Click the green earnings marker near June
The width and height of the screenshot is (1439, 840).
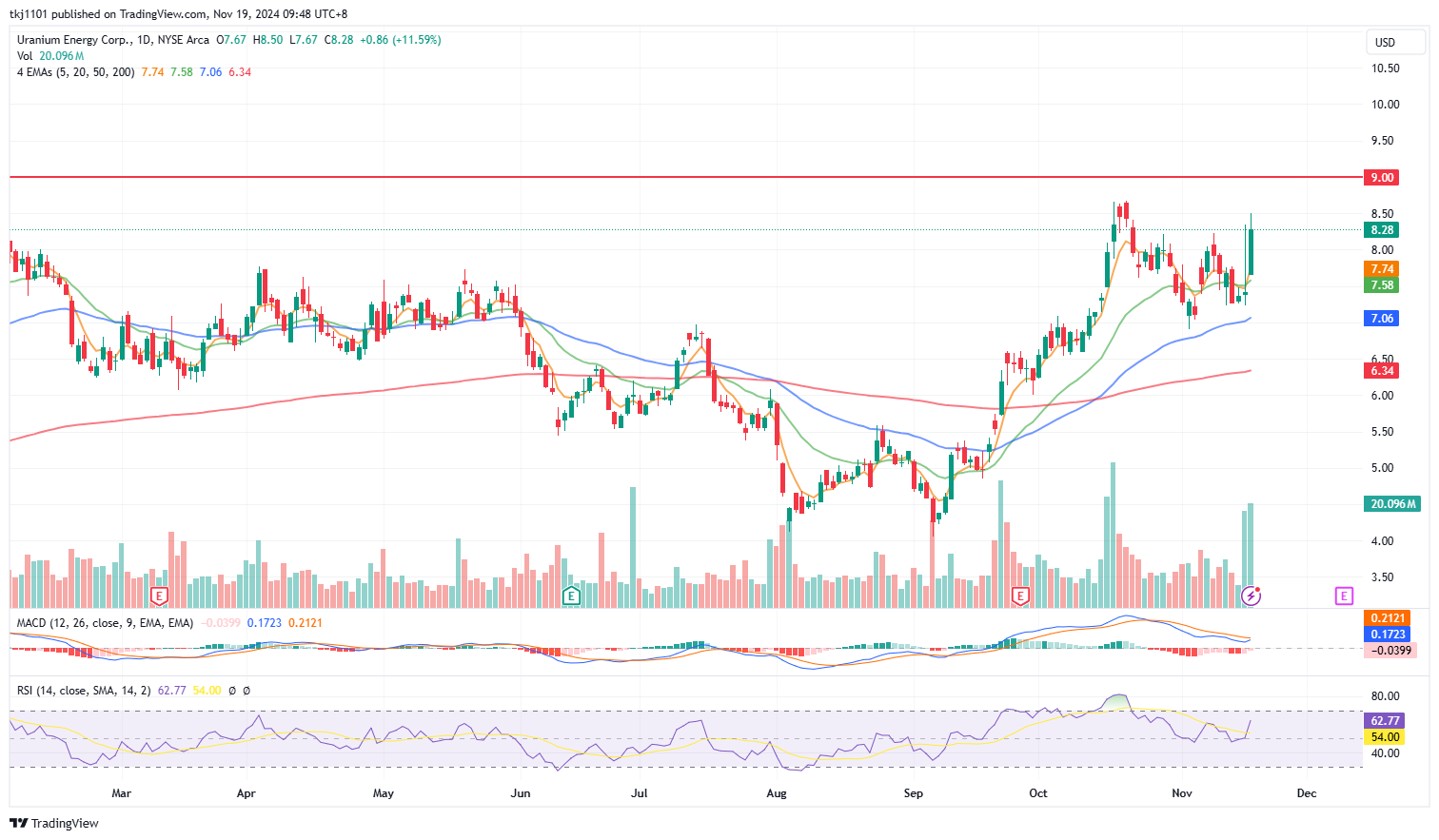coord(571,596)
